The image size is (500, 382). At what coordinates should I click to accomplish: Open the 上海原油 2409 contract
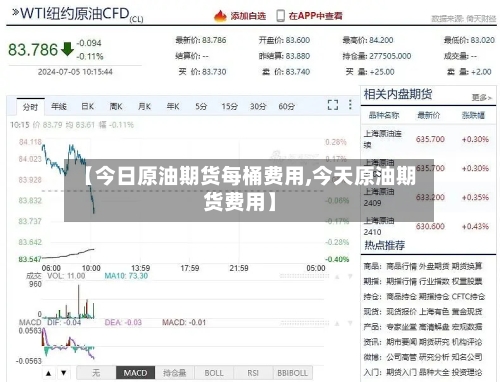428,197
